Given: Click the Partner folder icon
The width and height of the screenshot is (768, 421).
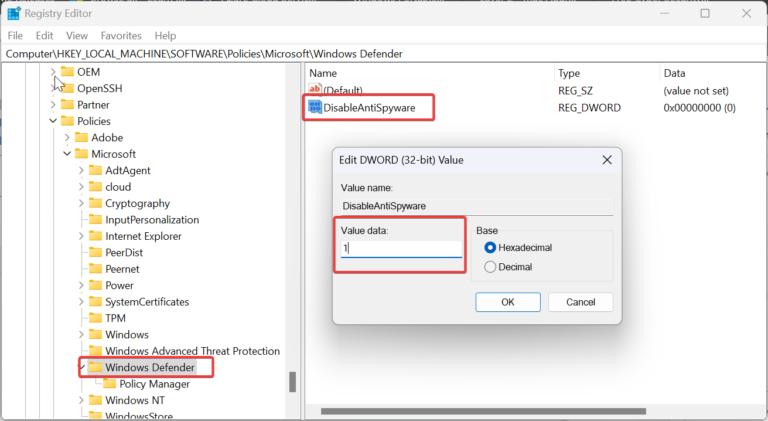Looking at the screenshot, I should [67, 105].
